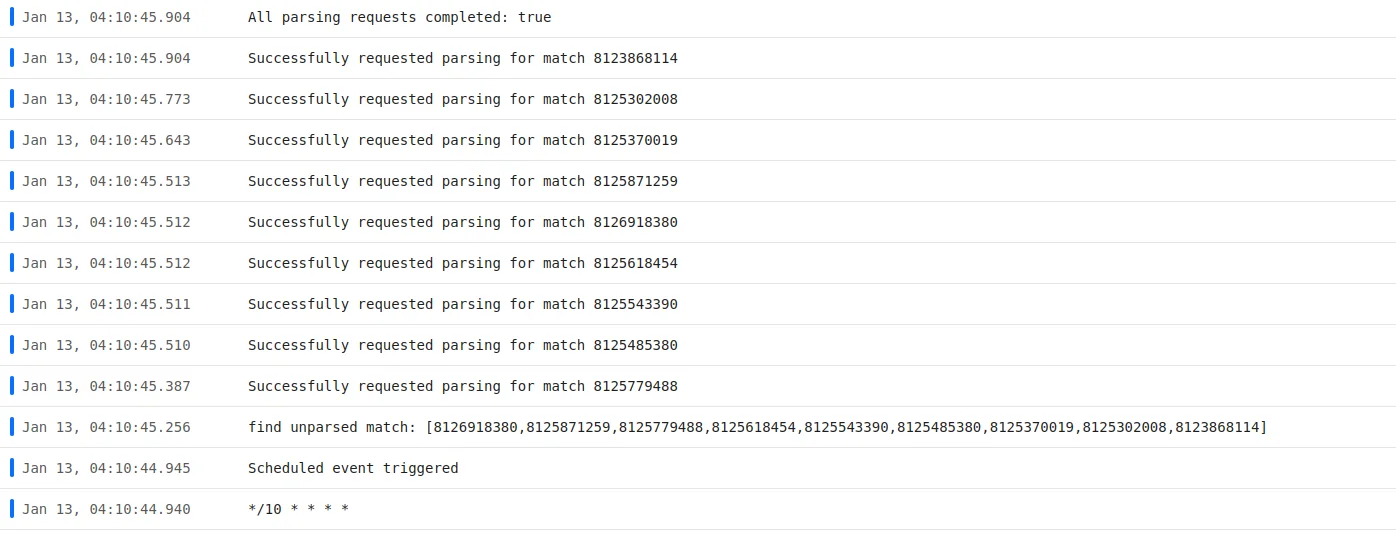Click the "Scheduled event triggered" message
This screenshot has height=536, width=1396.
[353, 468]
